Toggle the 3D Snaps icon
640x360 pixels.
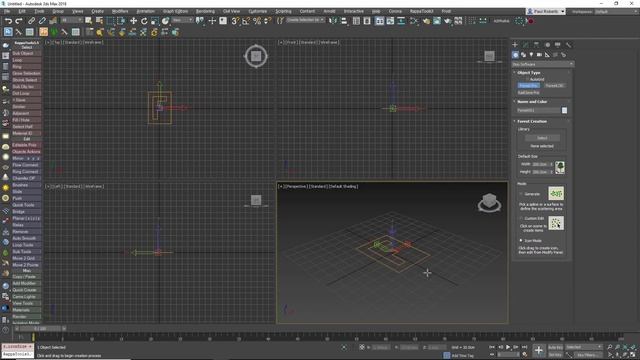tap(235, 20)
